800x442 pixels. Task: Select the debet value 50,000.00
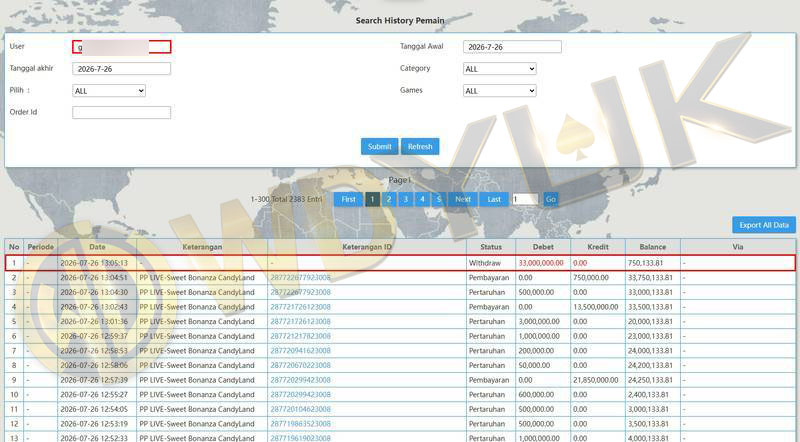(534, 365)
